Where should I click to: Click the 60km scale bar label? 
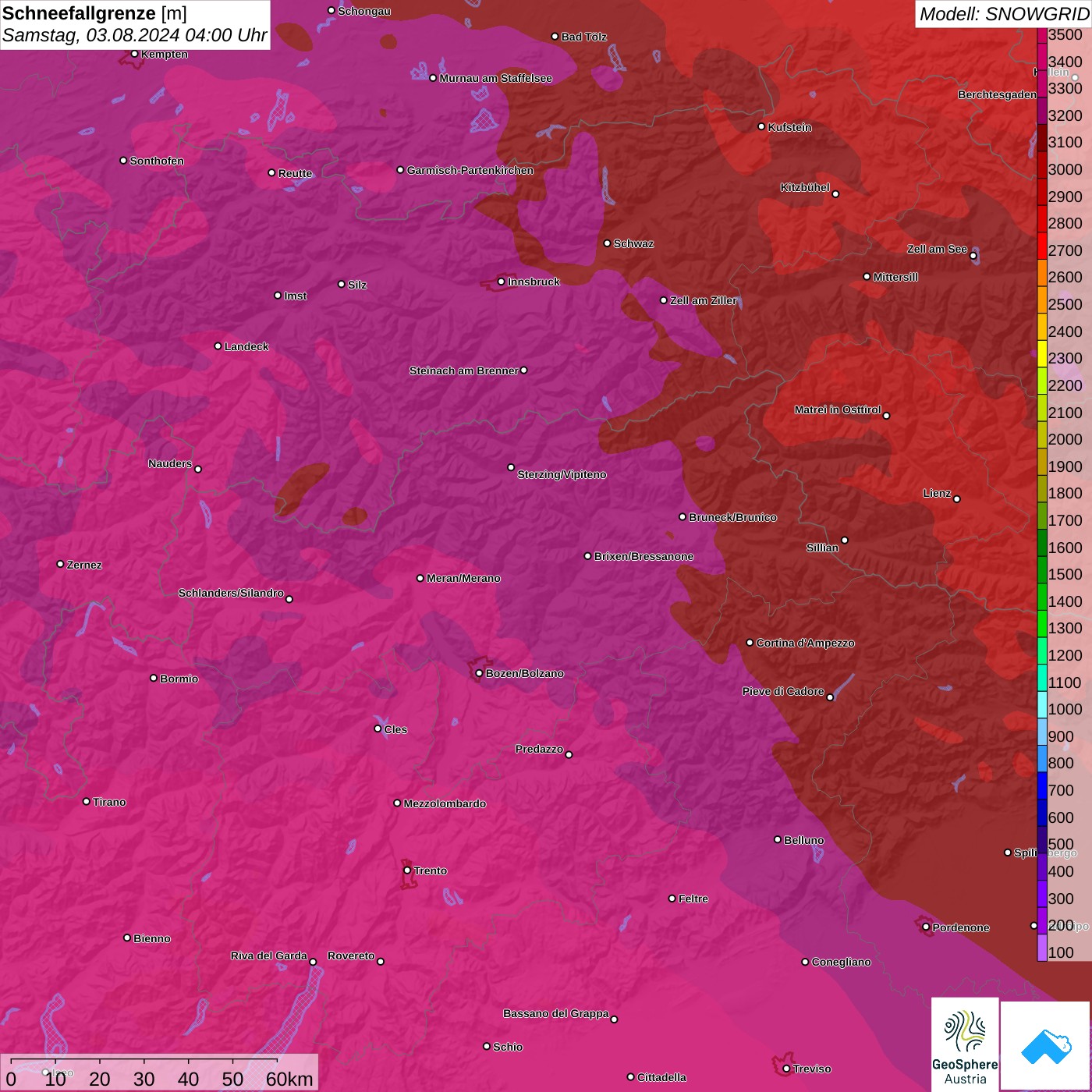click(289, 1079)
